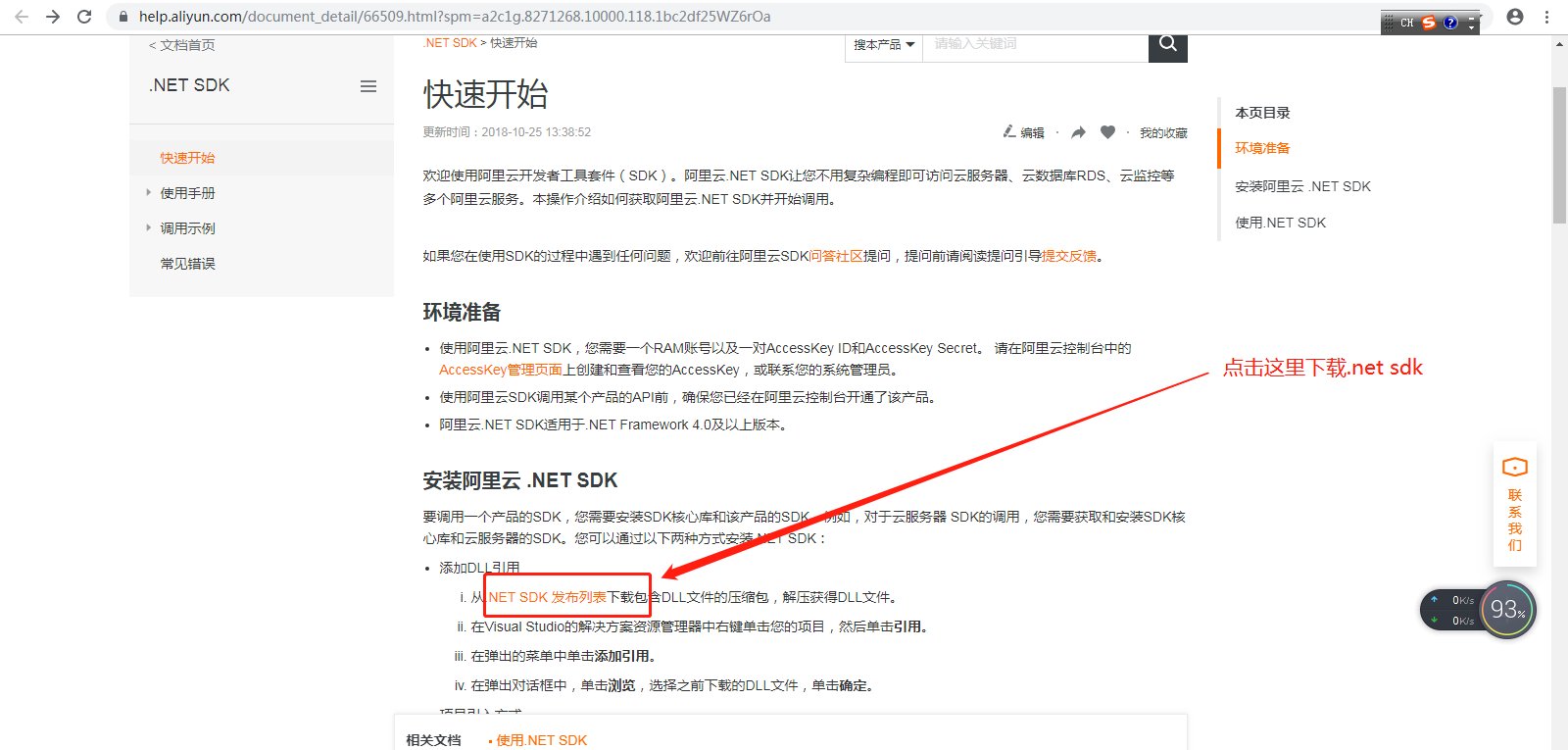Click the CH language indicator on IME bar

coord(1406,23)
